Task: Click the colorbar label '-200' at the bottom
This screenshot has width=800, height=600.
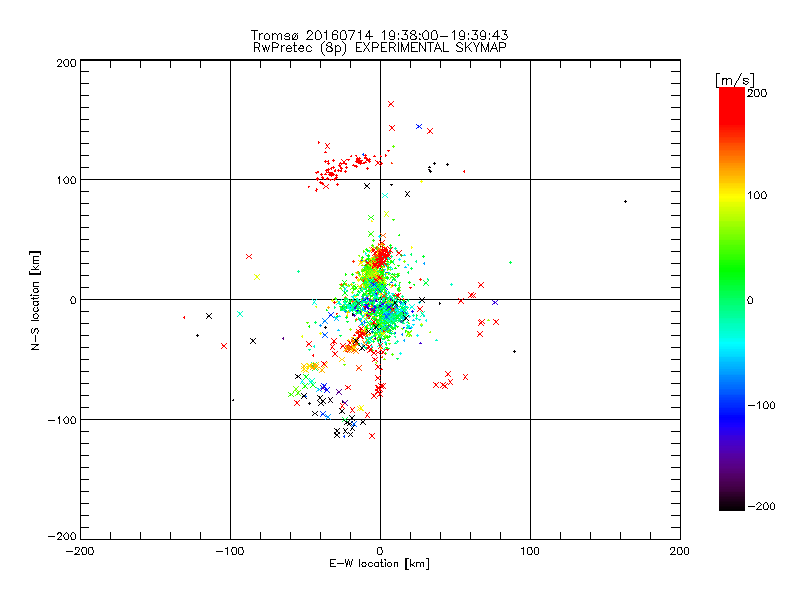Action: tap(761, 506)
